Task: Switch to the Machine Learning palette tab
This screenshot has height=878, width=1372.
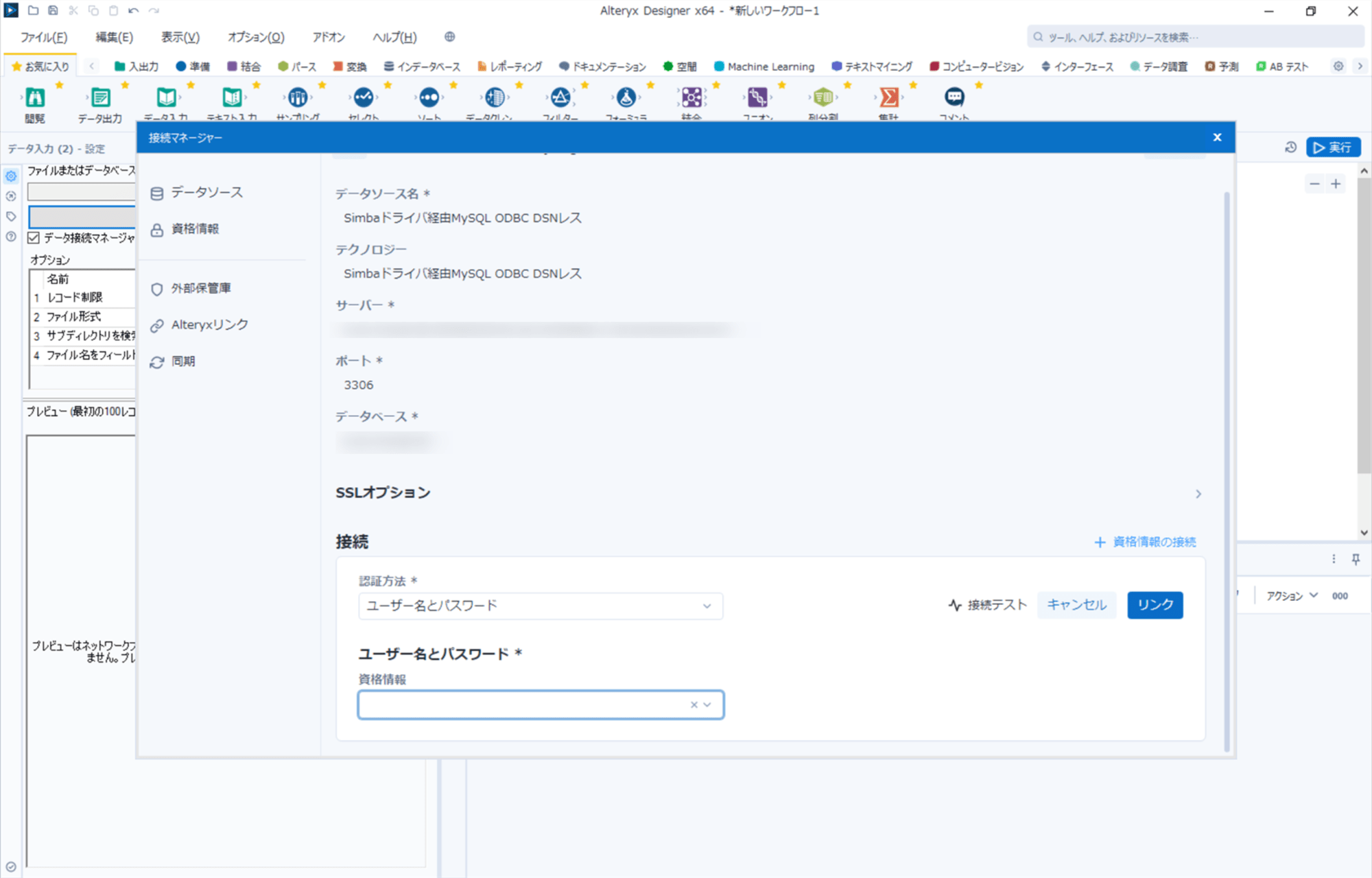Action: click(x=764, y=67)
